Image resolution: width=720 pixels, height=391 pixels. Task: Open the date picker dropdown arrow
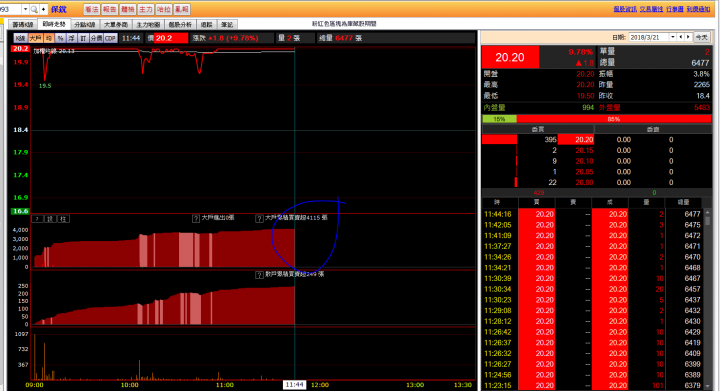(x=673, y=37)
